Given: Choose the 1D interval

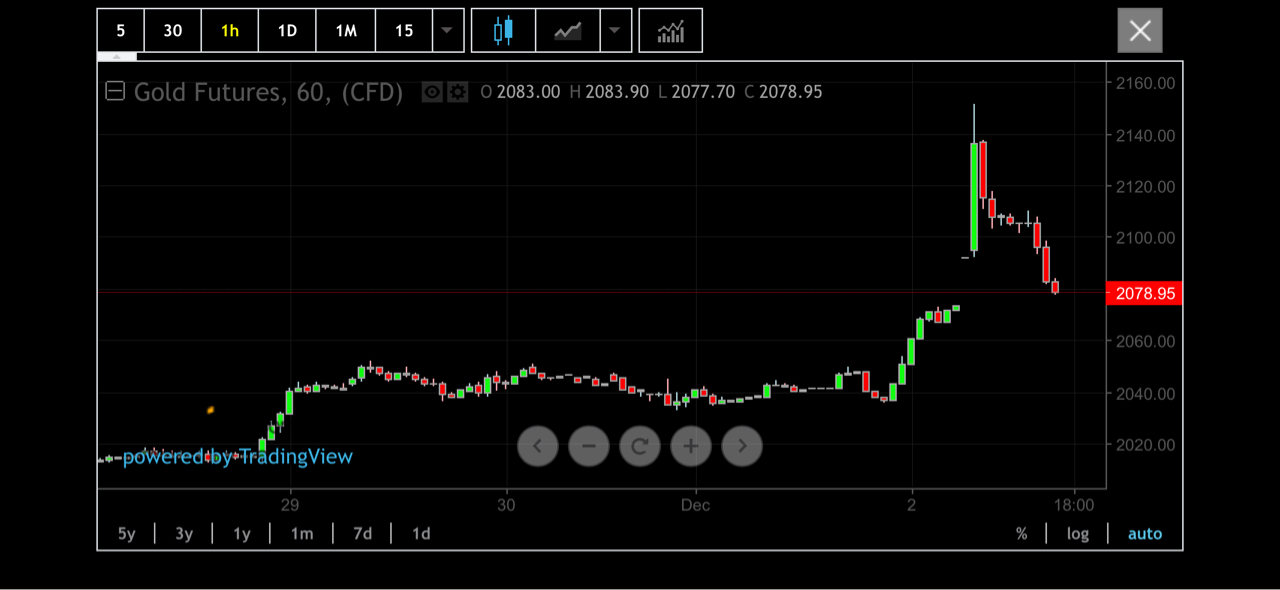Looking at the screenshot, I should click(287, 30).
